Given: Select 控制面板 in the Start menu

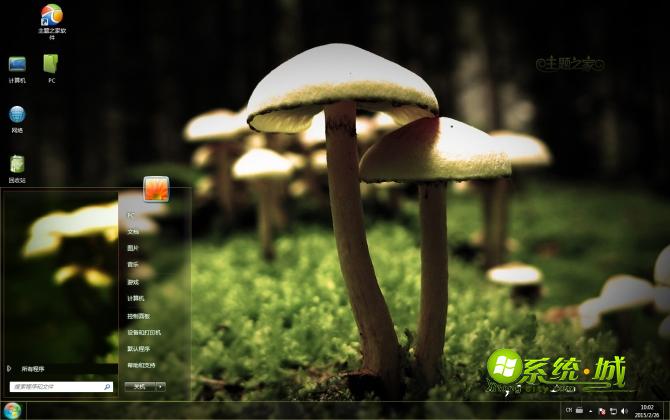Looking at the screenshot, I should 138,315.
